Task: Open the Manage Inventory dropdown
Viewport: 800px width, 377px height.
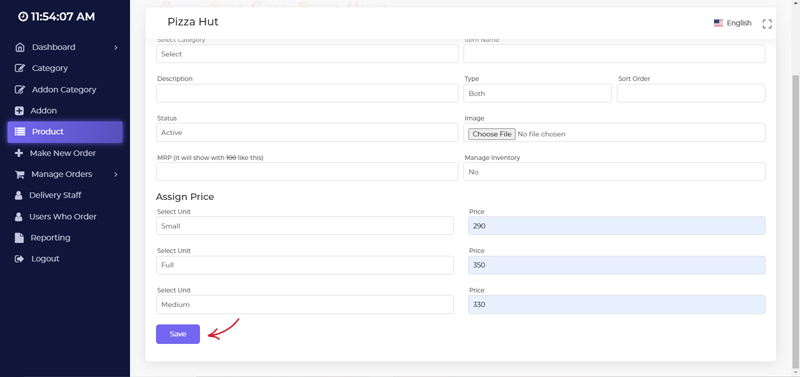Action: pyautogui.click(x=614, y=172)
